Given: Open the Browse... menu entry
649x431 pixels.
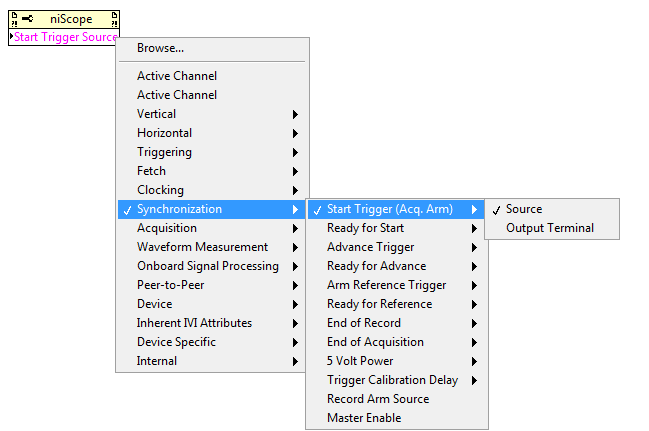Looking at the screenshot, I should [160, 48].
